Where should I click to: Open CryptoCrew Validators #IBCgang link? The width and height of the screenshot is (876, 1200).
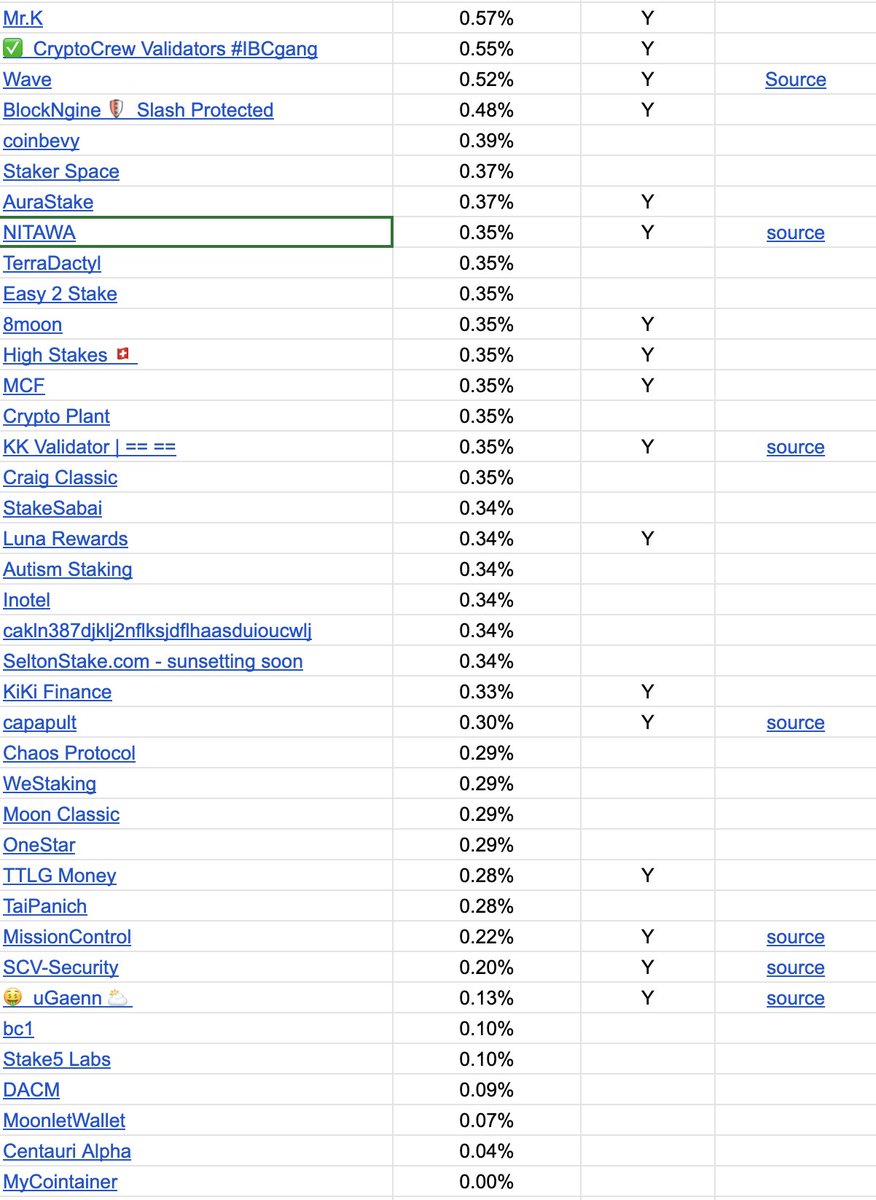pos(160,49)
